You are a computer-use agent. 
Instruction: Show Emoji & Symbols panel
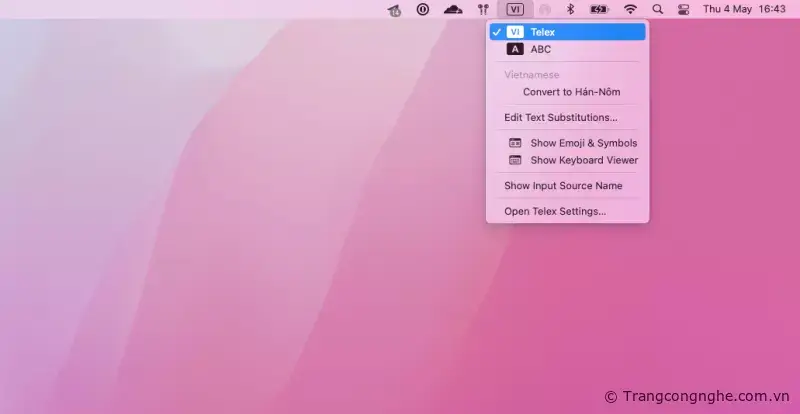point(583,143)
